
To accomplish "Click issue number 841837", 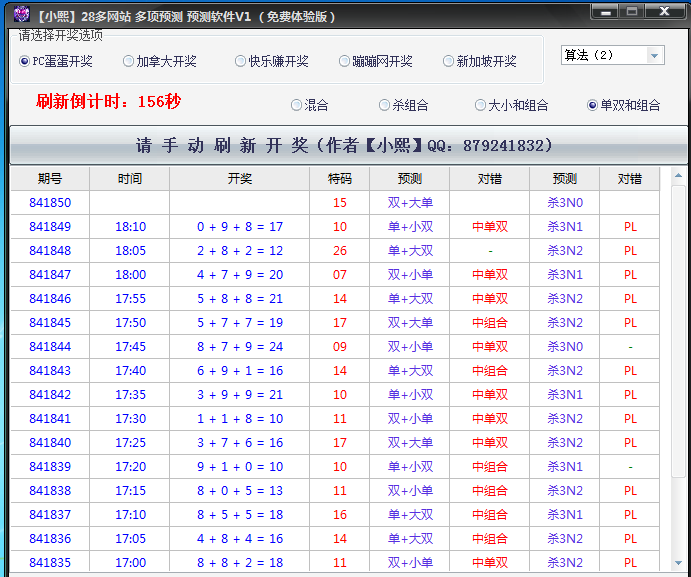I will (50, 515).
